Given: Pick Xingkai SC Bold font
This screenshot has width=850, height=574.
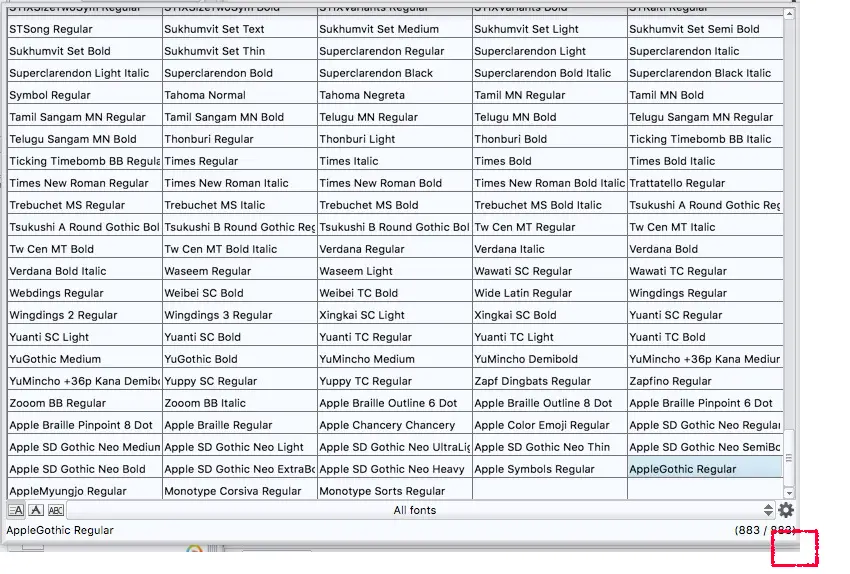Looking at the screenshot, I should 550,315.
